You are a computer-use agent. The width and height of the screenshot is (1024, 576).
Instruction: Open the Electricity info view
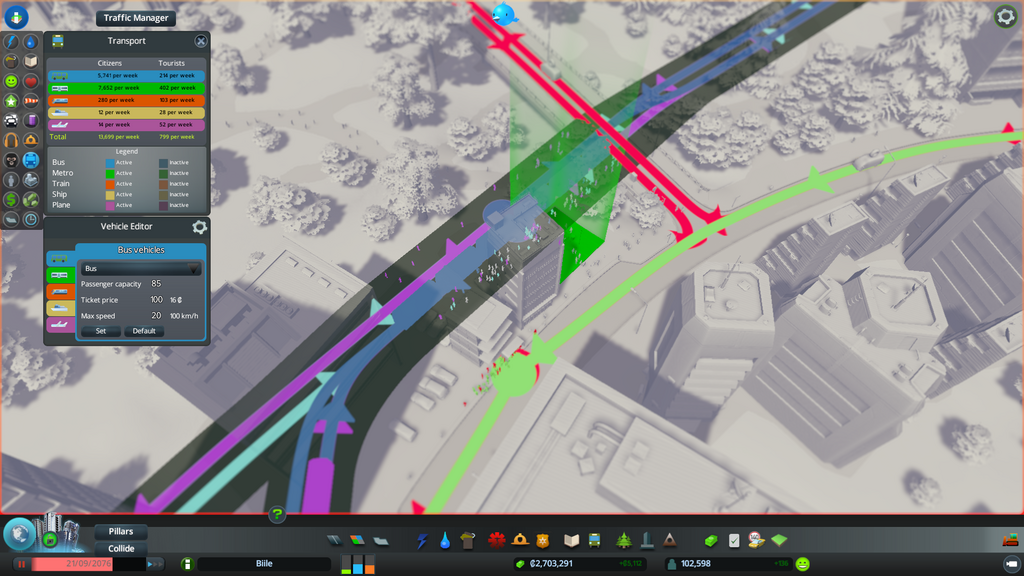(x=11, y=42)
